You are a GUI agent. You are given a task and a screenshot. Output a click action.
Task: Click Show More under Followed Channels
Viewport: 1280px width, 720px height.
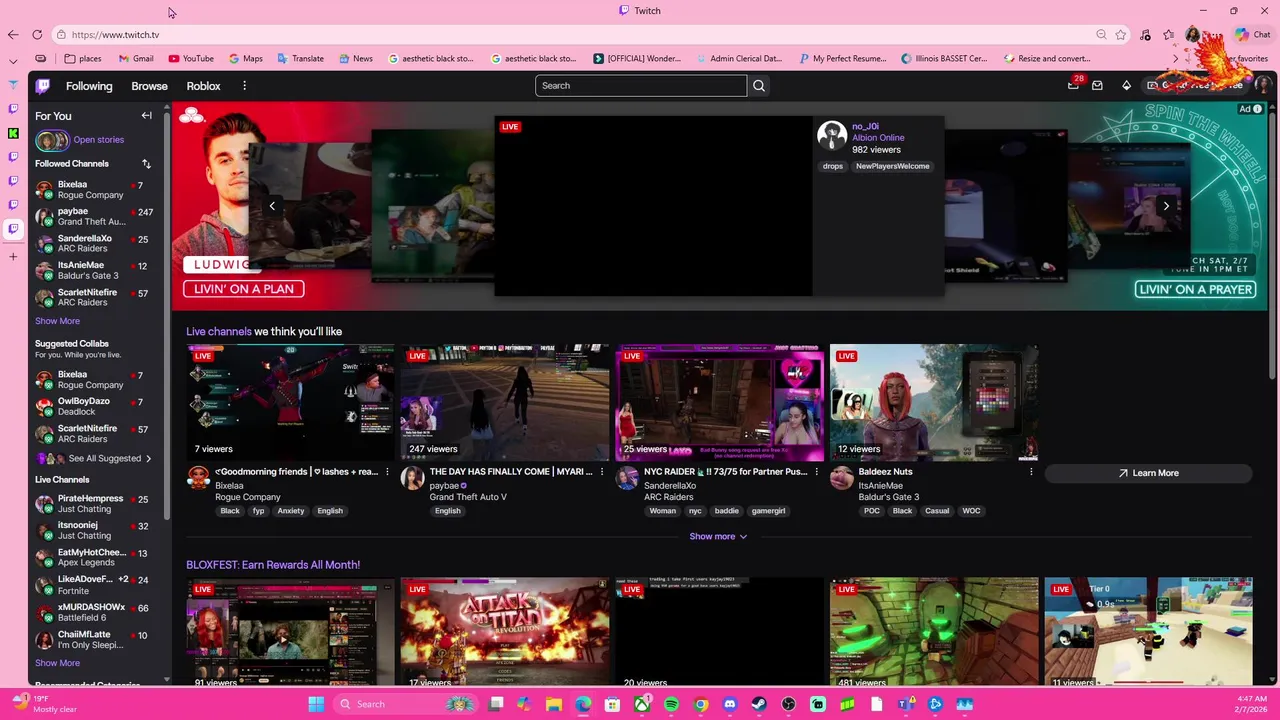pyautogui.click(x=57, y=321)
